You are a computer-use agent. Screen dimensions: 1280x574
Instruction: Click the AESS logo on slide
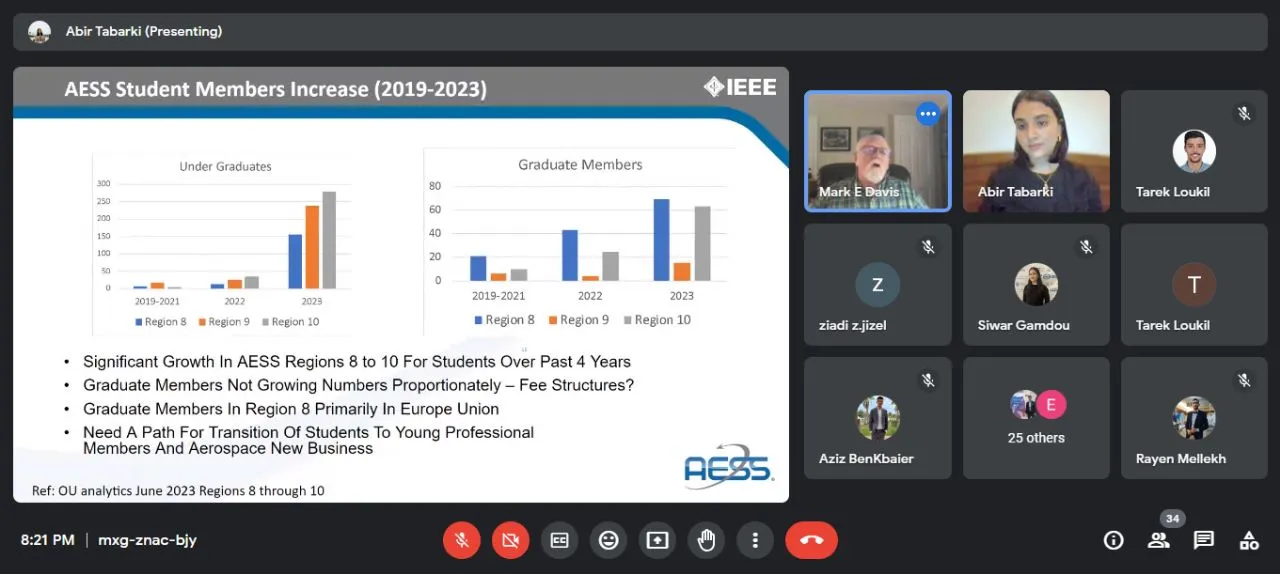click(x=729, y=468)
